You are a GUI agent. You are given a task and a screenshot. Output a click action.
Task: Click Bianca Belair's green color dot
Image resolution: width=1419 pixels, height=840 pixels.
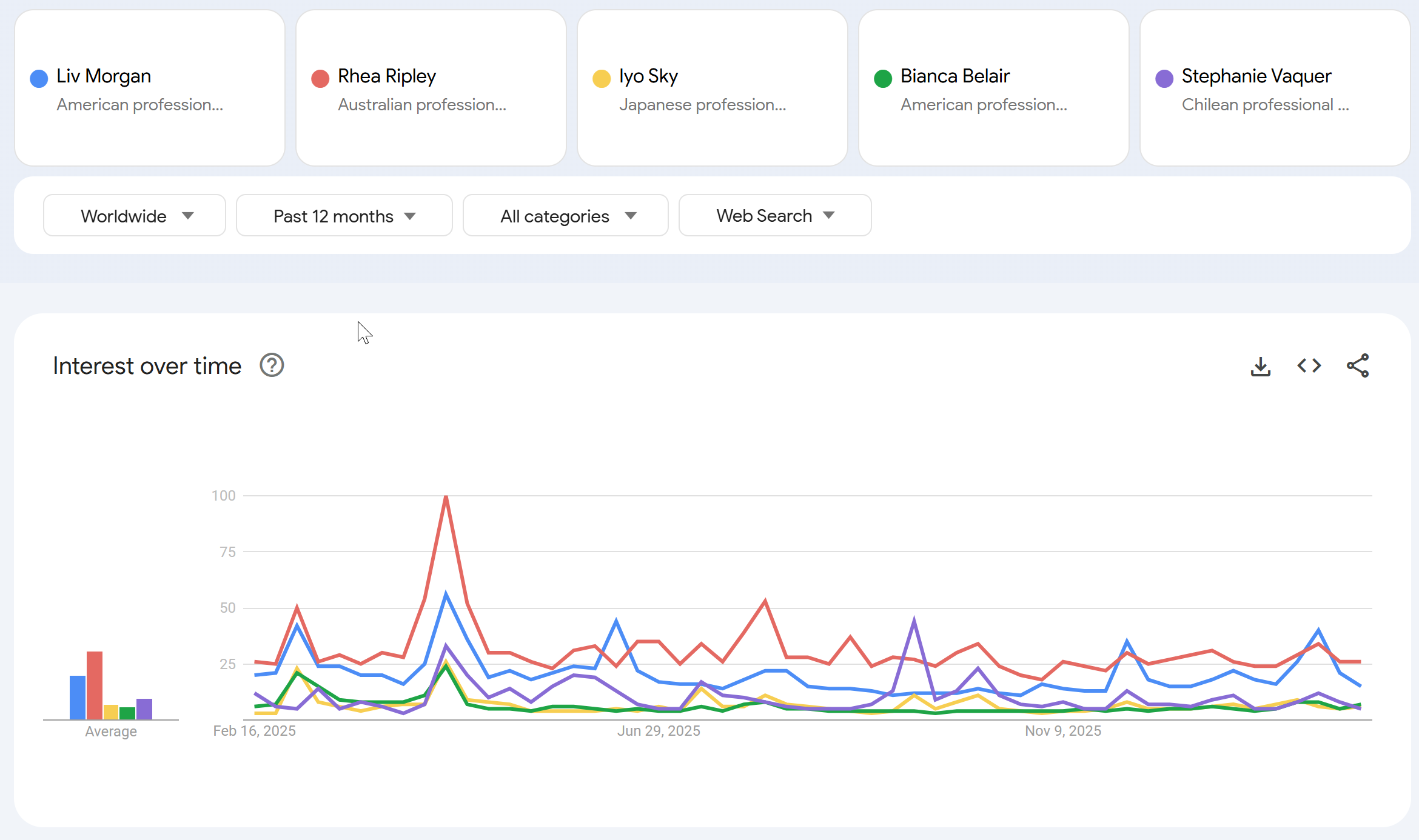pos(883,78)
